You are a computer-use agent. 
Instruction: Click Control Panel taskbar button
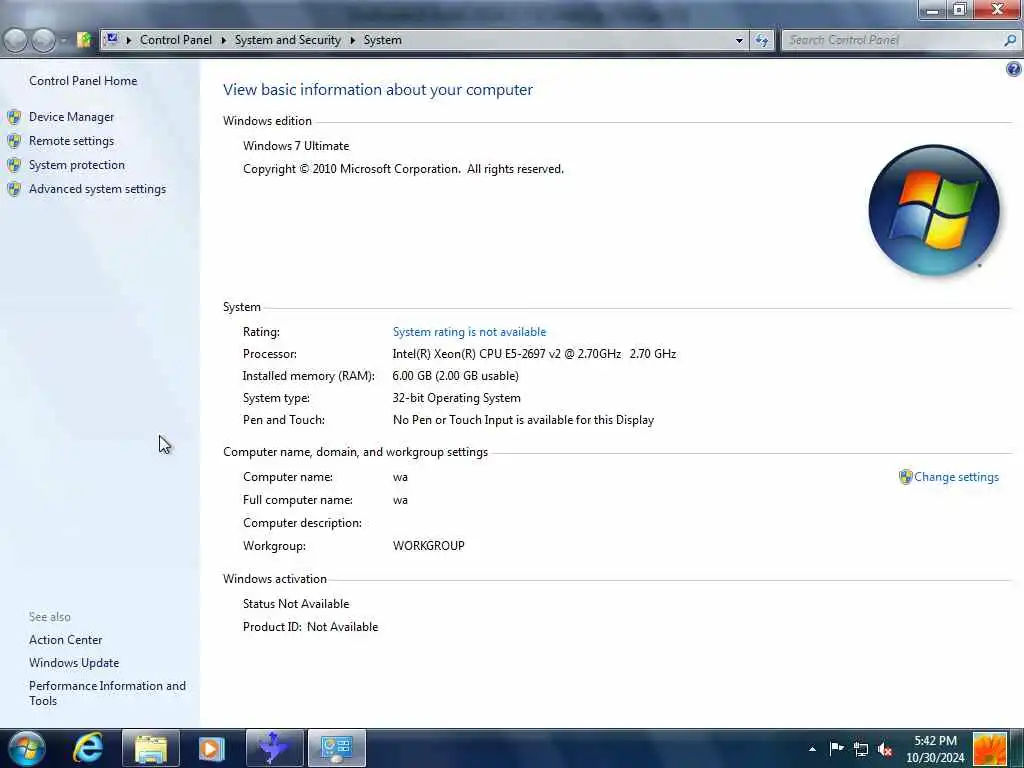tap(336, 748)
